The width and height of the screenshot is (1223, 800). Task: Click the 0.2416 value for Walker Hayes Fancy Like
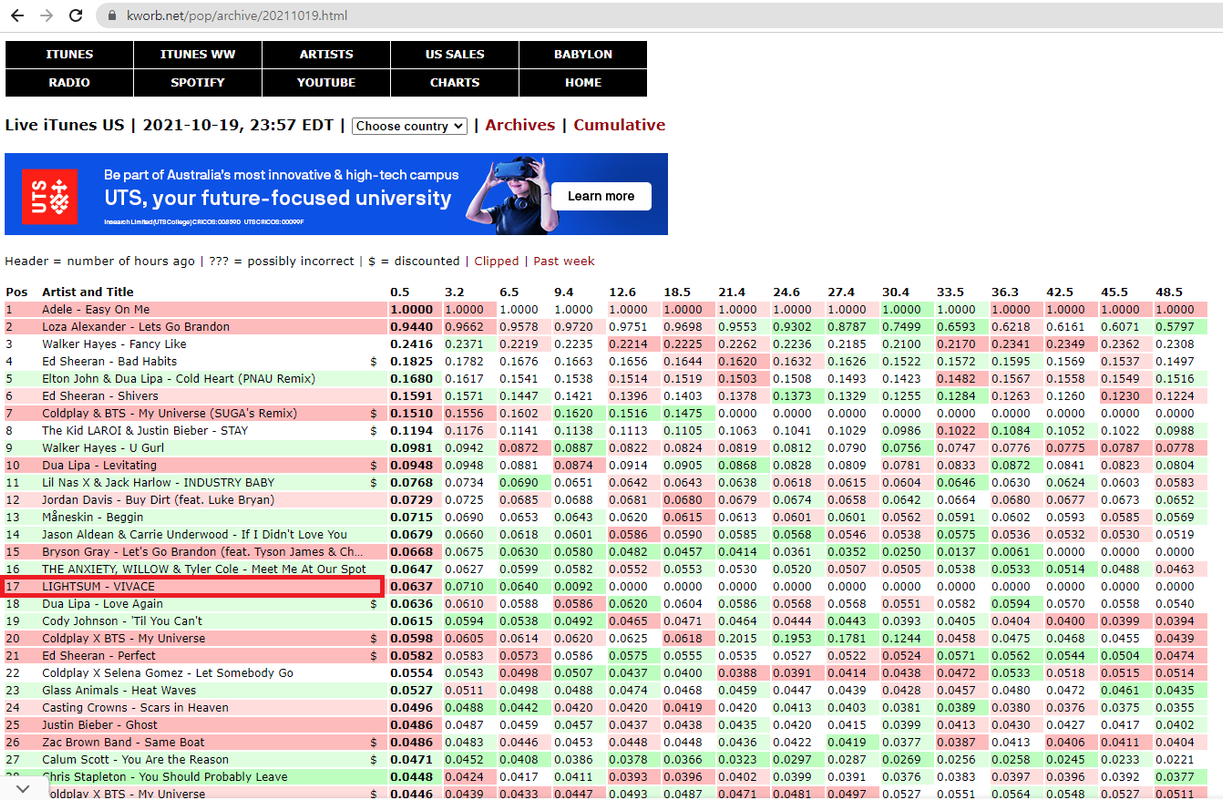click(x=411, y=344)
